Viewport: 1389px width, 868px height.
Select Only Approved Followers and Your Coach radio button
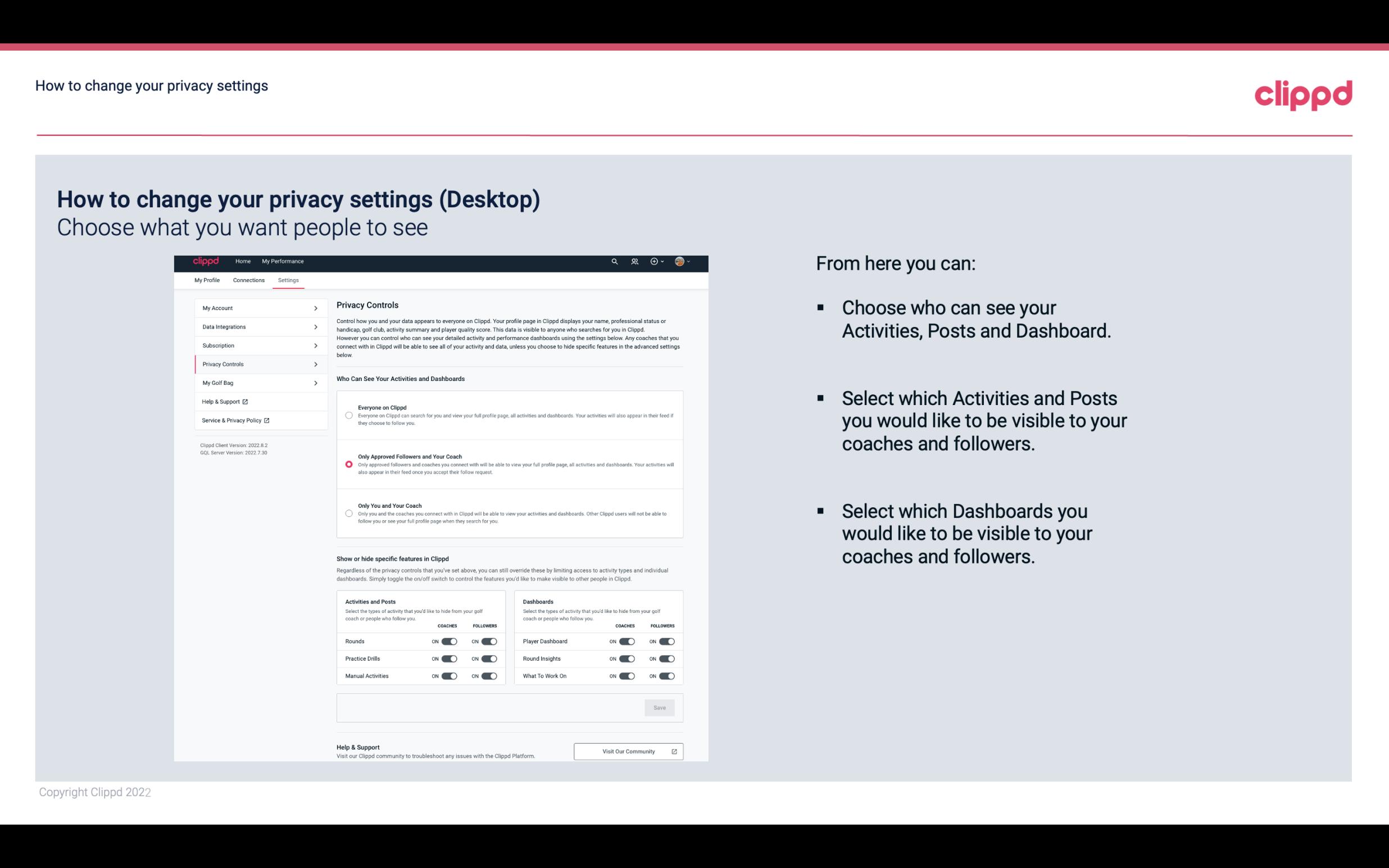(x=348, y=464)
